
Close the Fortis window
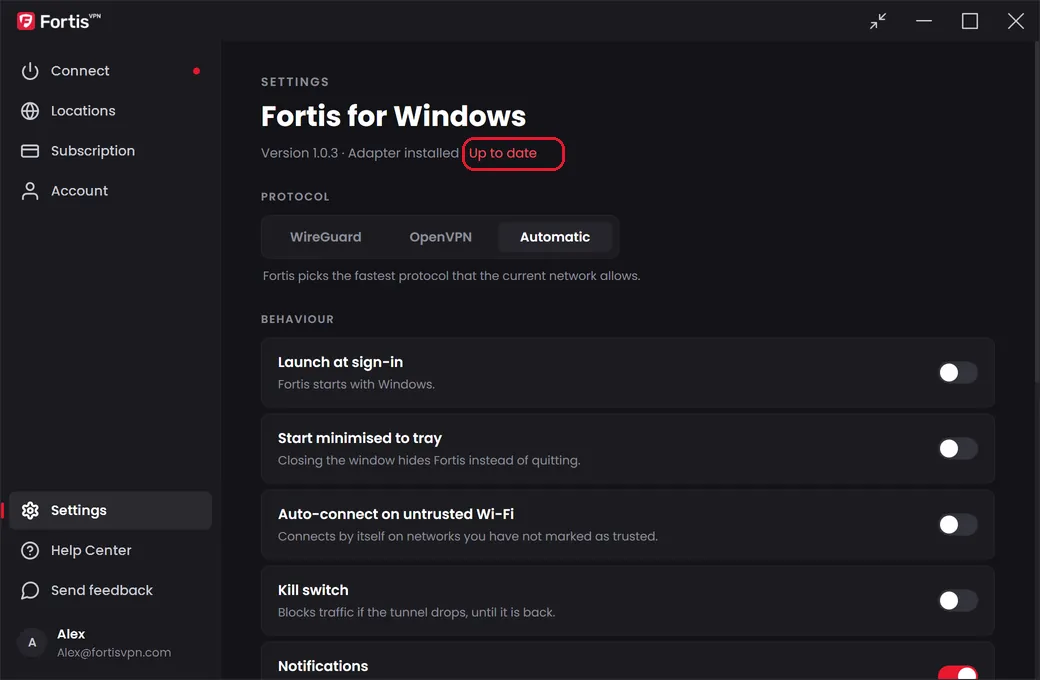pos(1015,21)
